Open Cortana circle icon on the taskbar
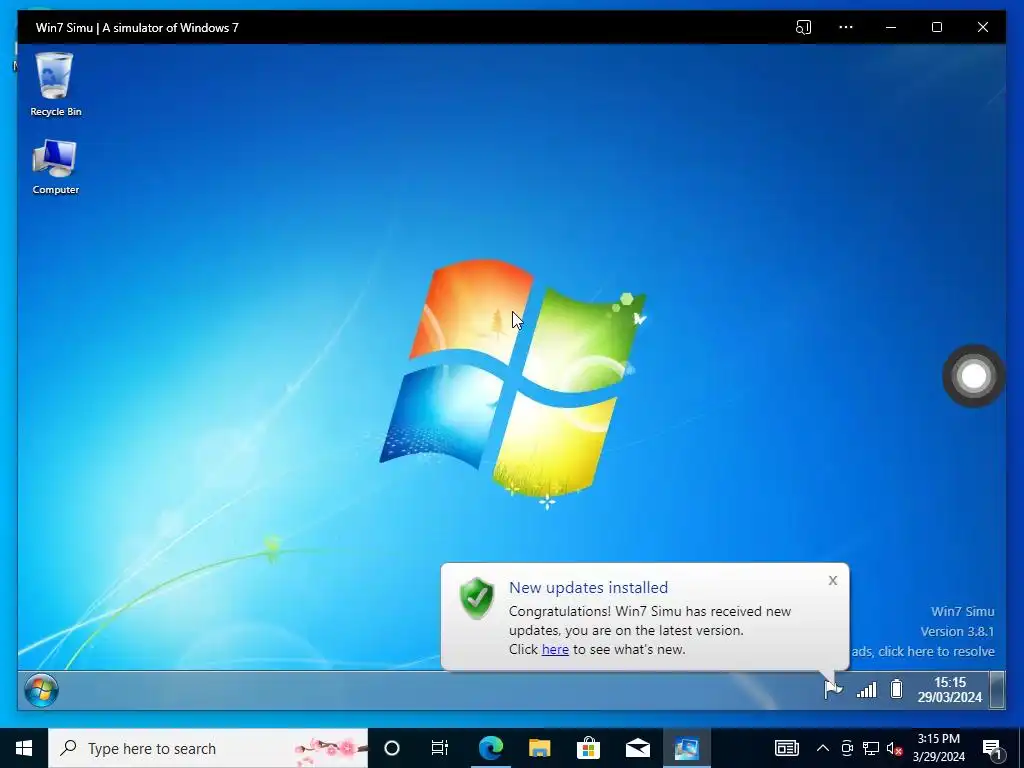The image size is (1024, 768). (x=392, y=748)
